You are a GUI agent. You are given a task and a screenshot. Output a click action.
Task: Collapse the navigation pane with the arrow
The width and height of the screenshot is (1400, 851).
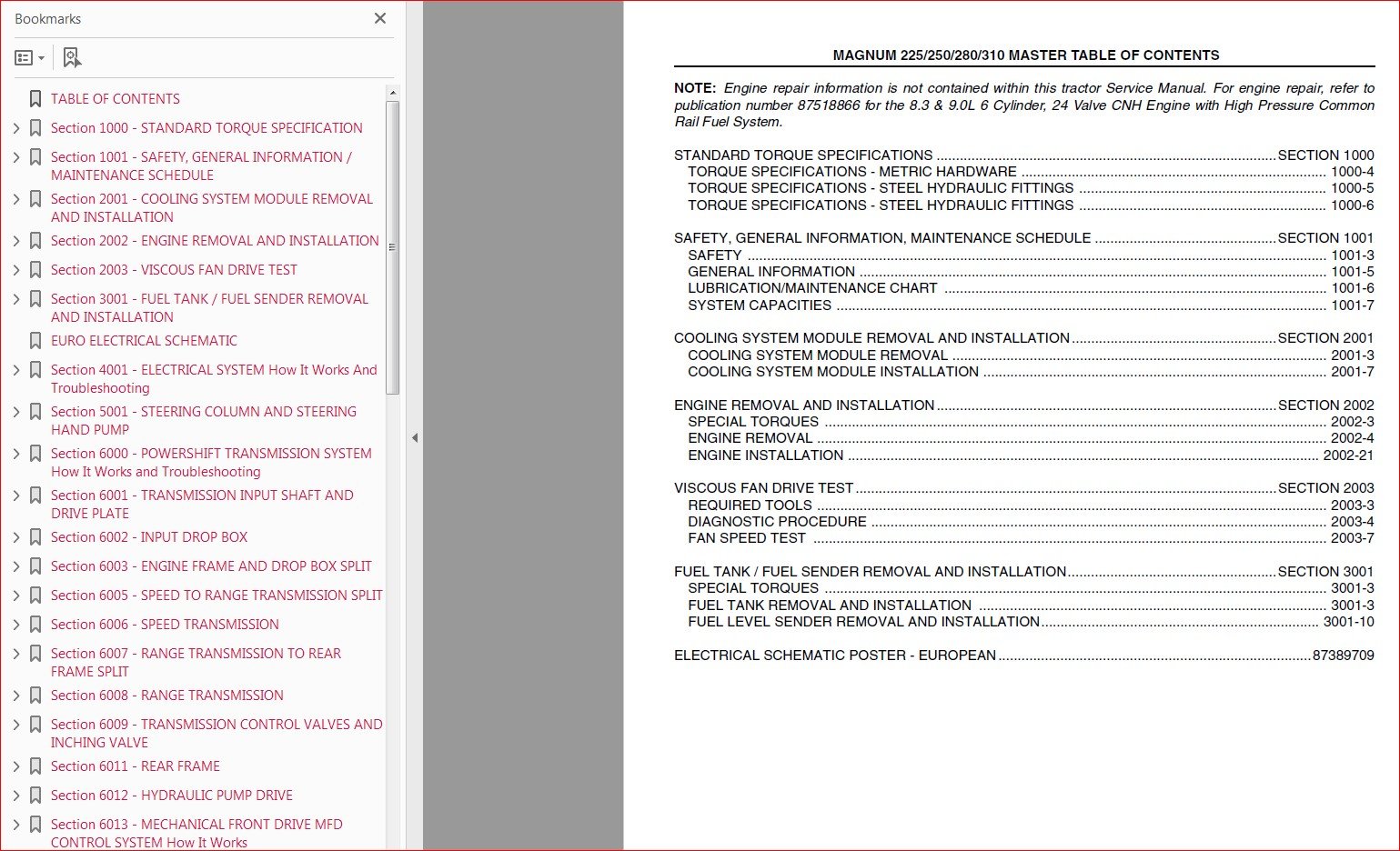[x=415, y=437]
